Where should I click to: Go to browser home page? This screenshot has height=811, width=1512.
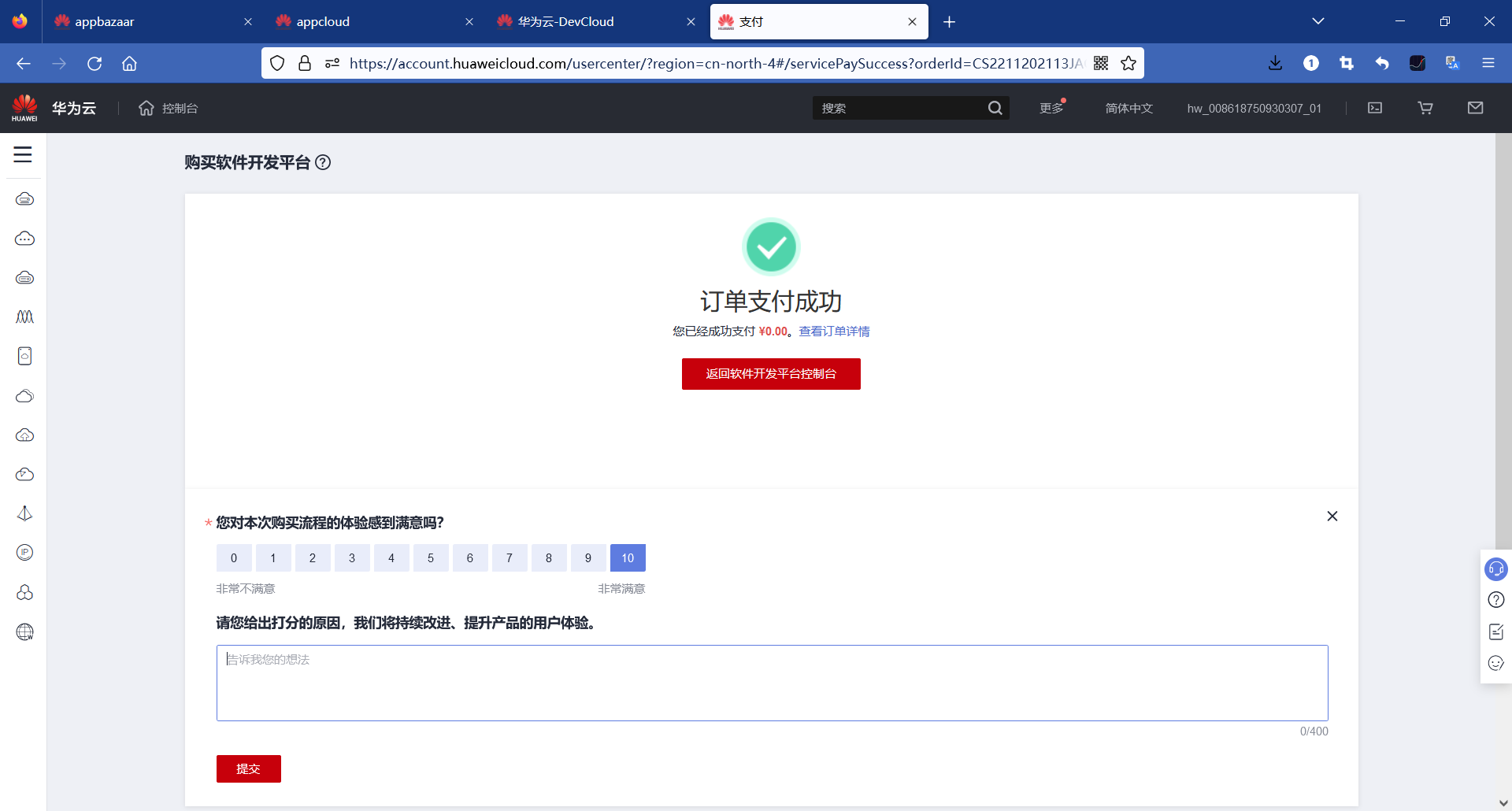[129, 63]
